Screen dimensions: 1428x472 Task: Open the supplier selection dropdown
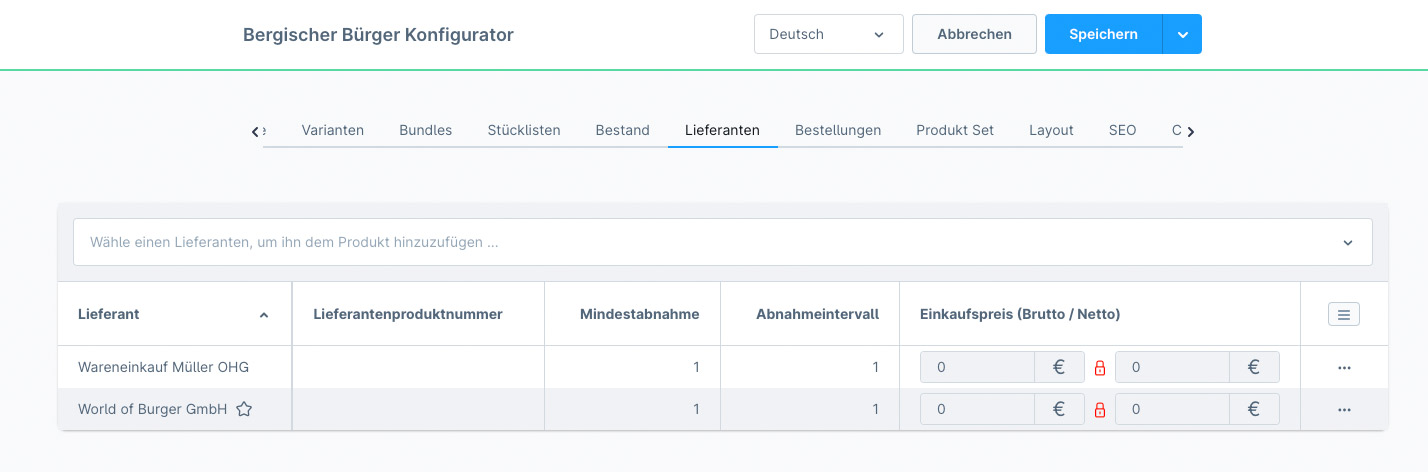[x=722, y=242]
